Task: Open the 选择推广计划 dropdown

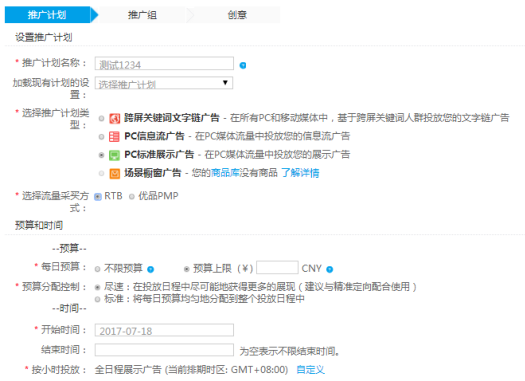Action: coord(164,83)
